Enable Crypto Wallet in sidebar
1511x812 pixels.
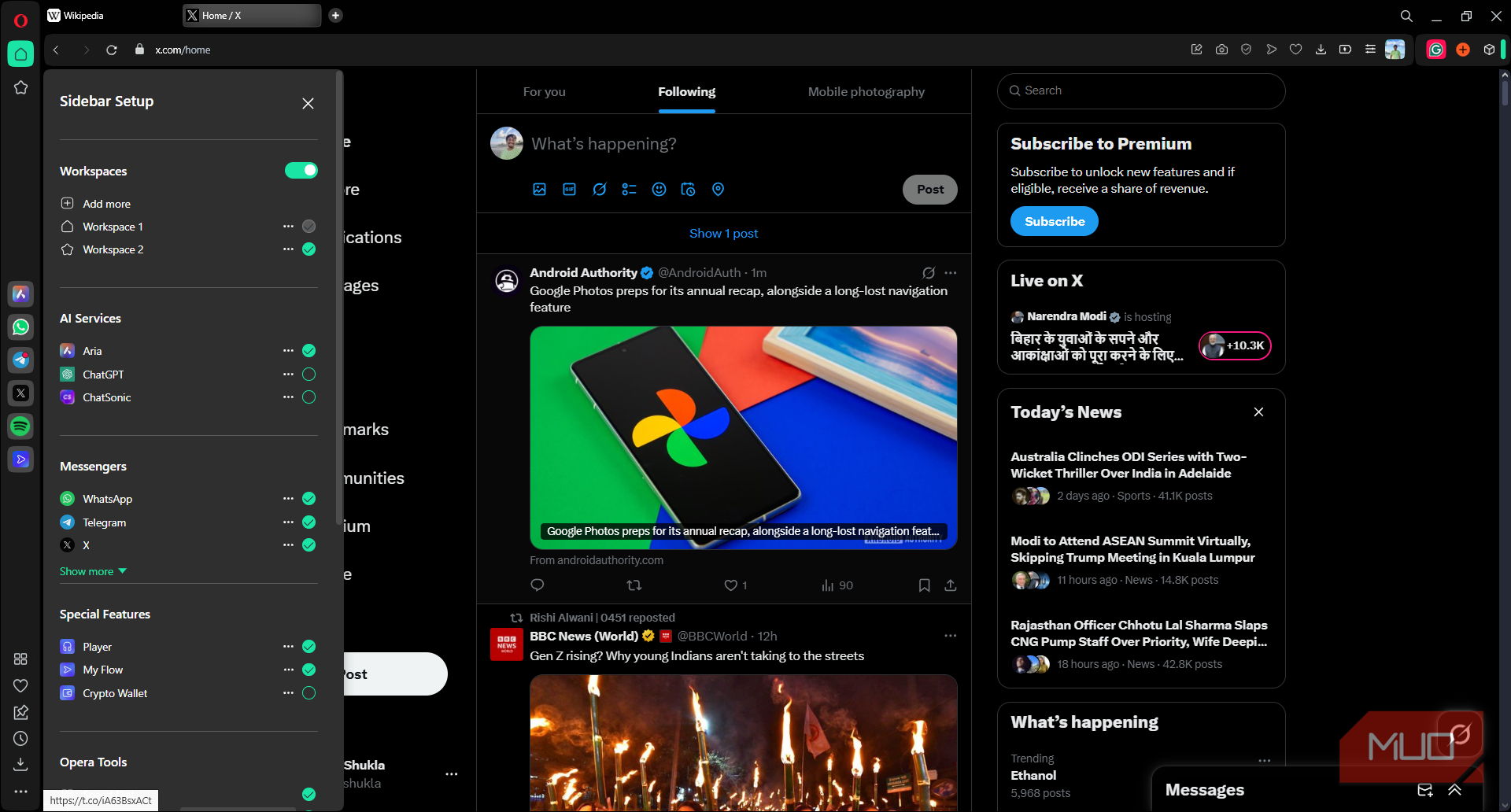(309, 692)
